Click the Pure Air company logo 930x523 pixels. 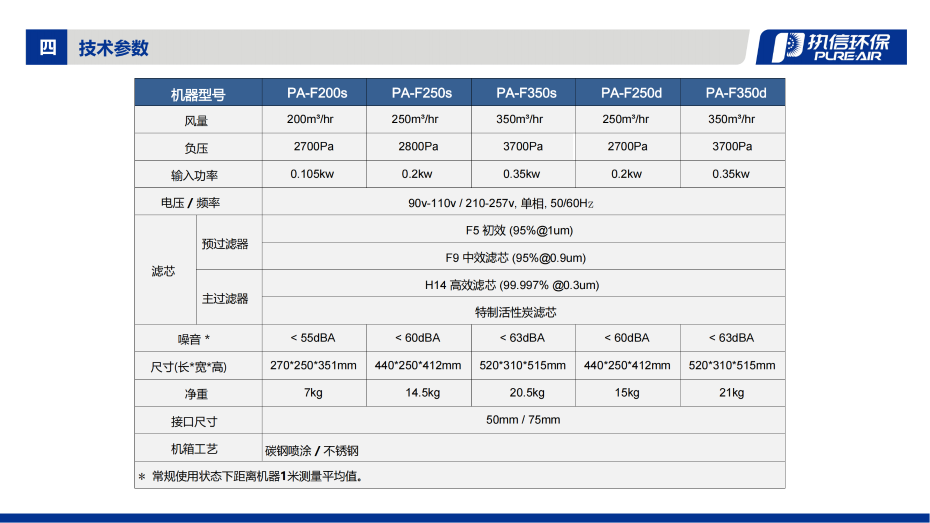click(x=832, y=47)
